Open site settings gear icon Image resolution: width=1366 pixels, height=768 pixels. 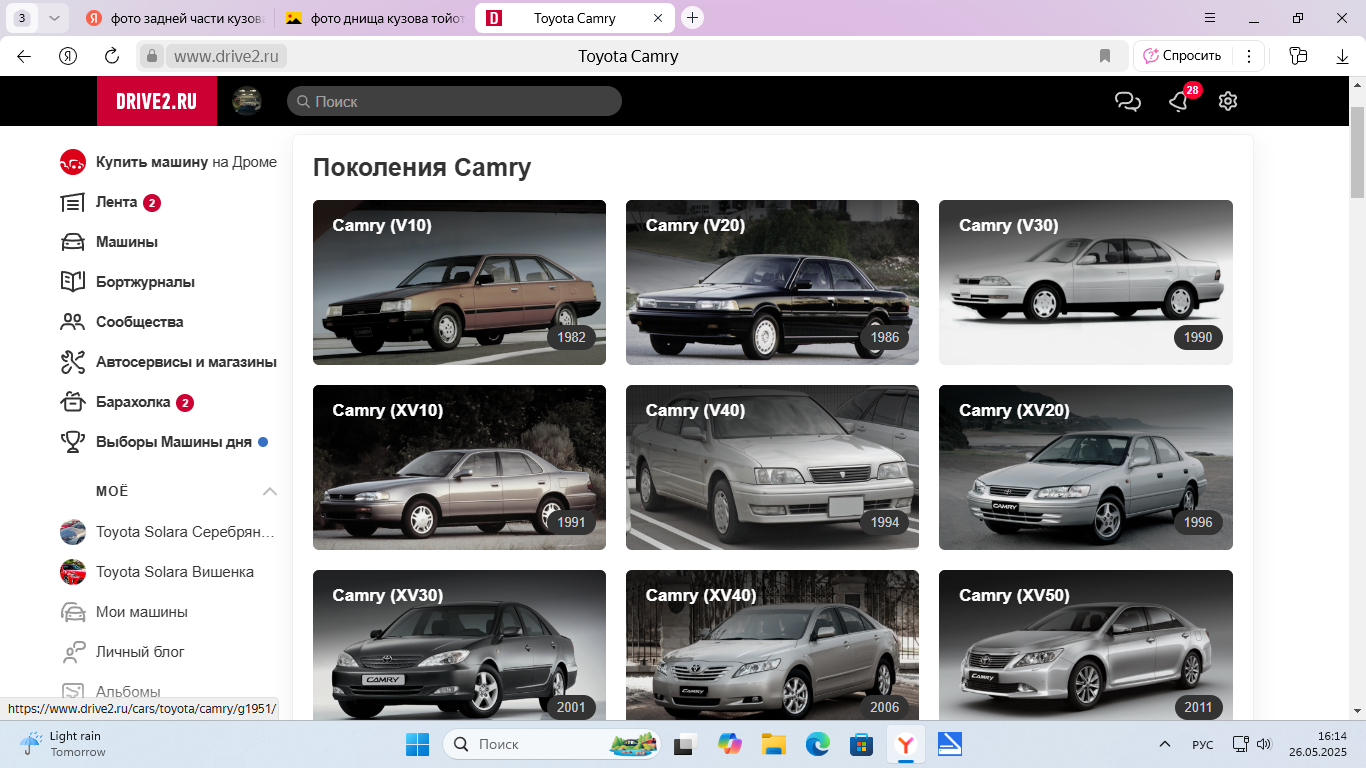click(x=1228, y=101)
